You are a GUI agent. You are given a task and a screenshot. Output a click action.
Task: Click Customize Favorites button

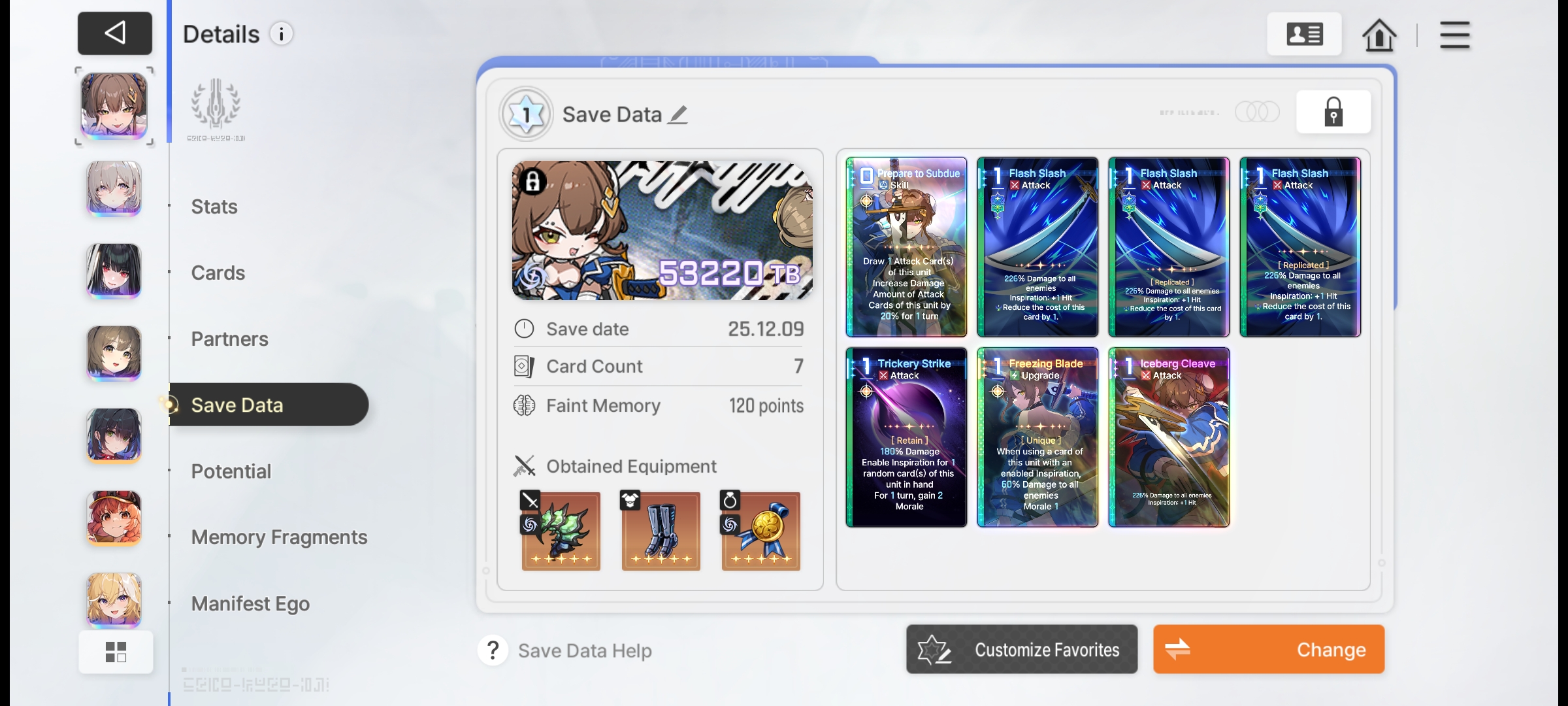coord(1021,649)
